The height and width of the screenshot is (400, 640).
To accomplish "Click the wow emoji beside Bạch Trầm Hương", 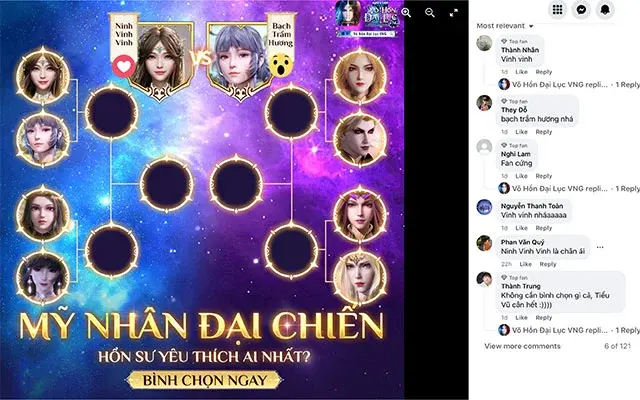I will point(280,66).
